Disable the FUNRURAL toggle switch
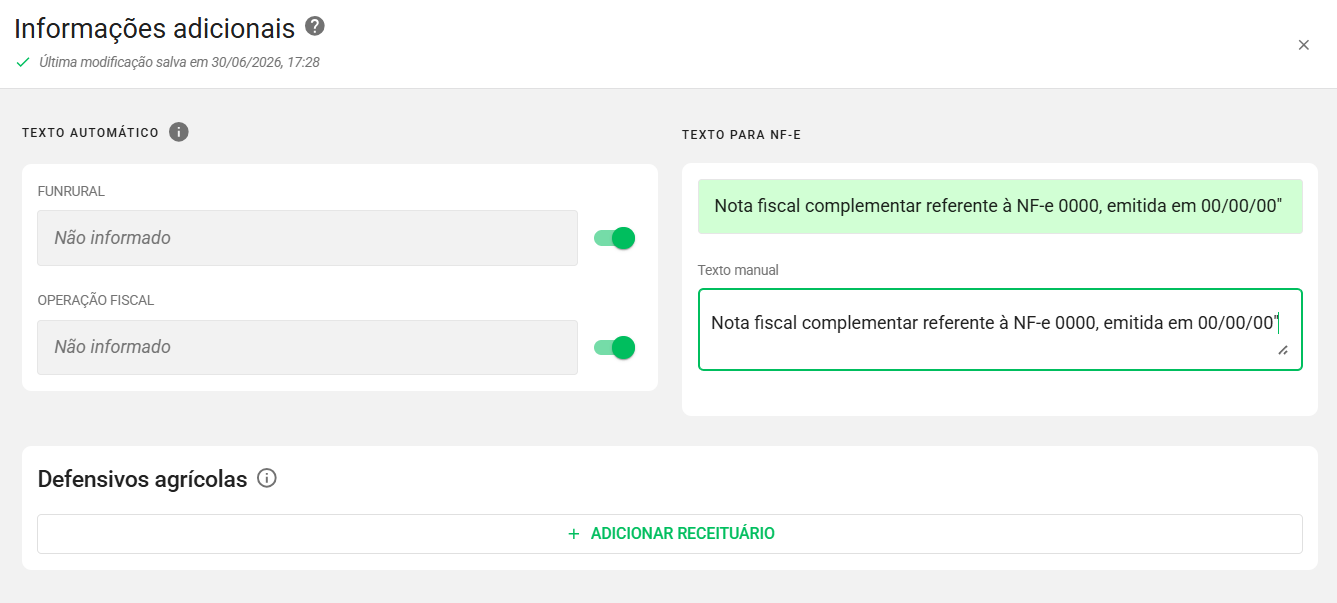 click(x=614, y=238)
